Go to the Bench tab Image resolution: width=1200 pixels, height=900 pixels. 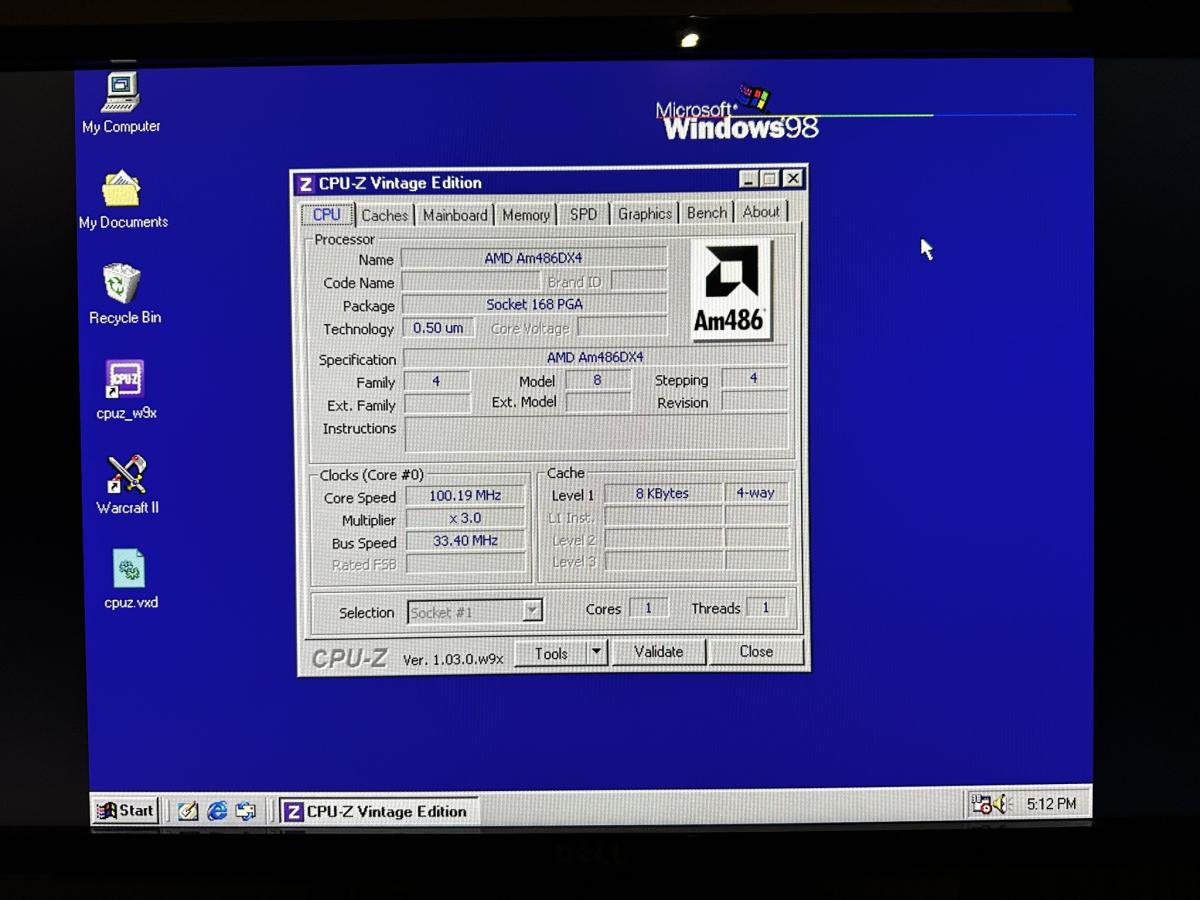(707, 213)
